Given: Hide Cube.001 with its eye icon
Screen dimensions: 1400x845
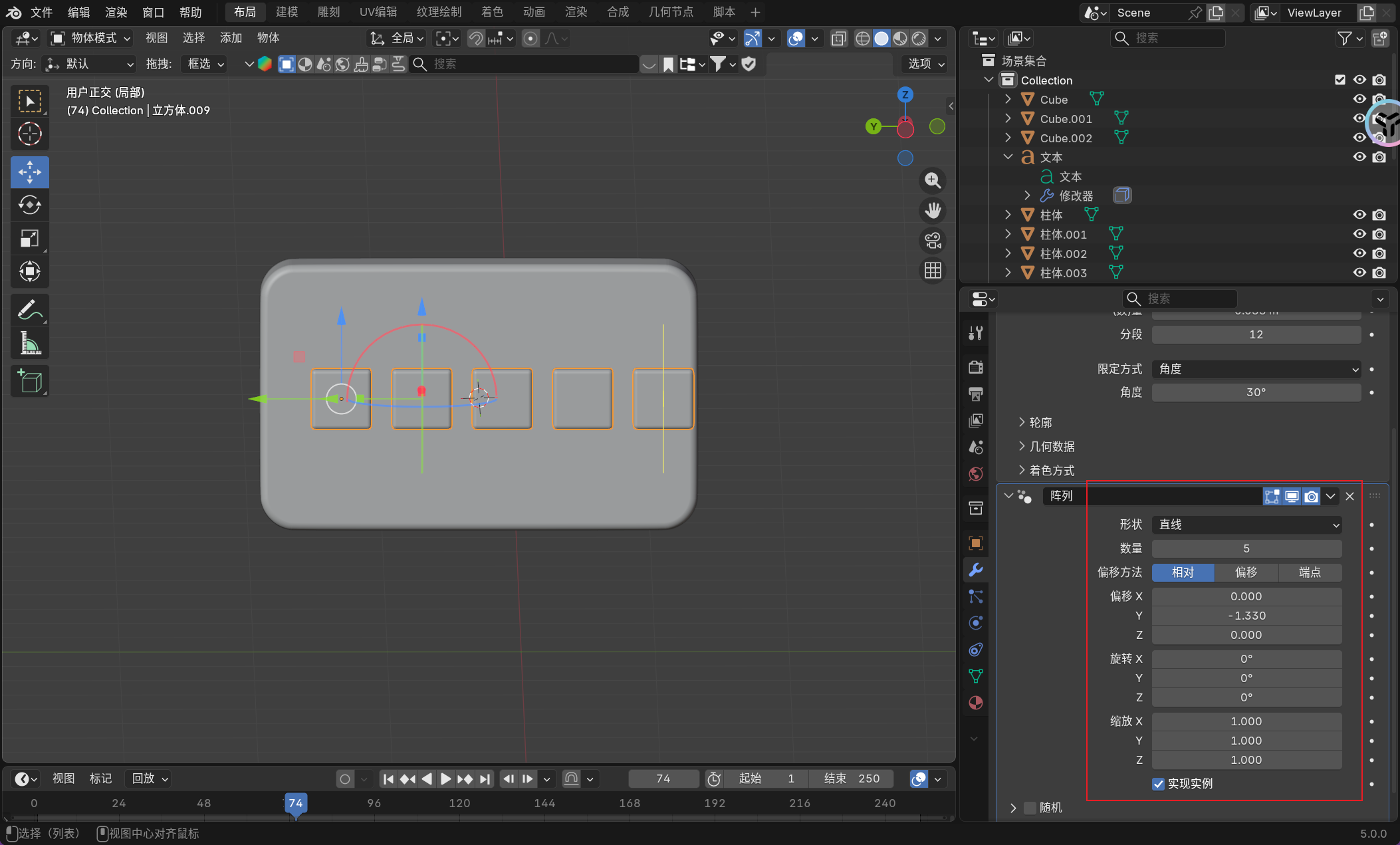Looking at the screenshot, I should 1359,118.
